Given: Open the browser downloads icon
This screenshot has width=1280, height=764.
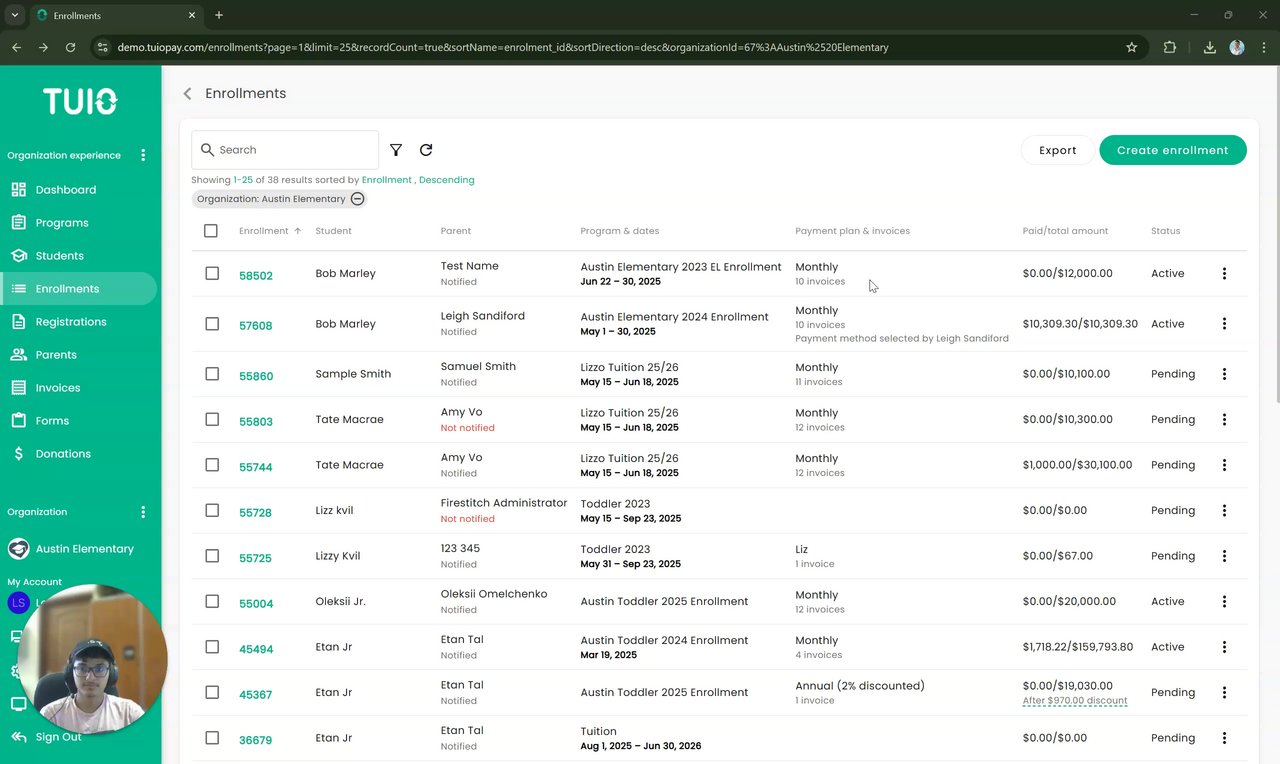Looking at the screenshot, I should click(x=1209, y=47).
